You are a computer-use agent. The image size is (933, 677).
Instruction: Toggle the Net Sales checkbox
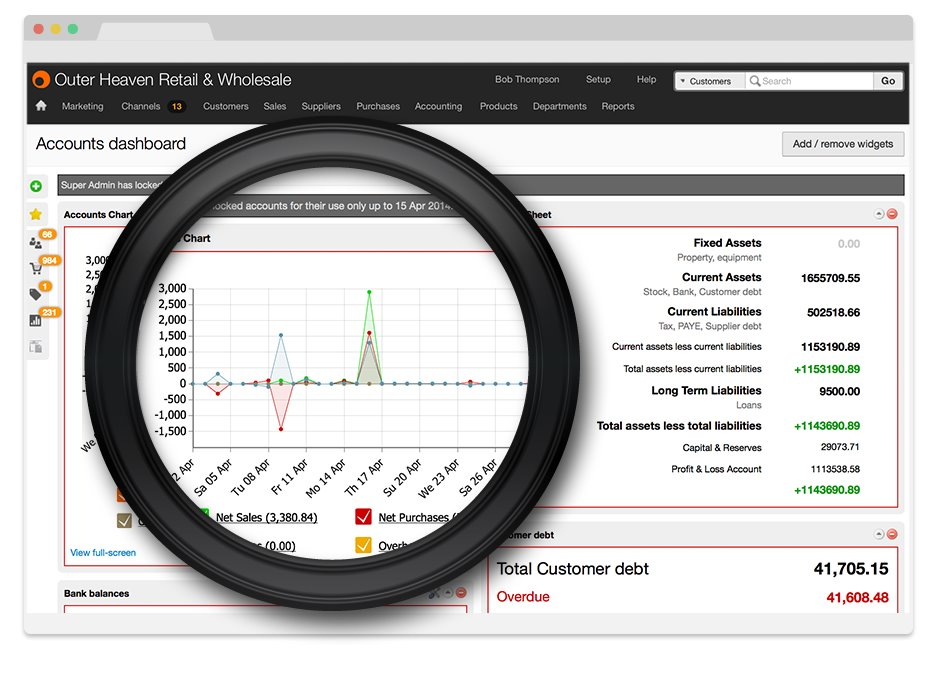tap(203, 517)
